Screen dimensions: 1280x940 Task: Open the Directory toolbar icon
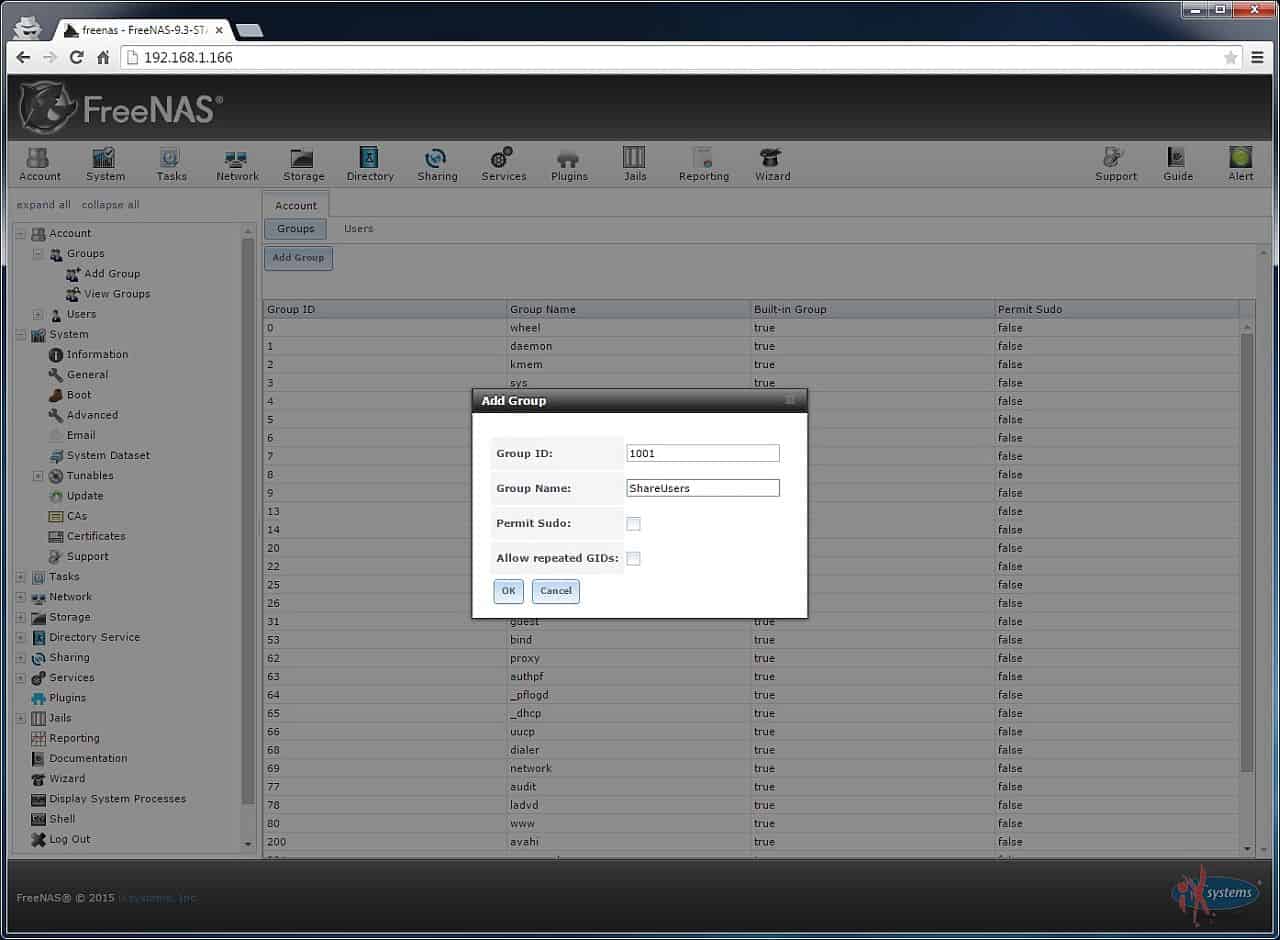point(370,164)
